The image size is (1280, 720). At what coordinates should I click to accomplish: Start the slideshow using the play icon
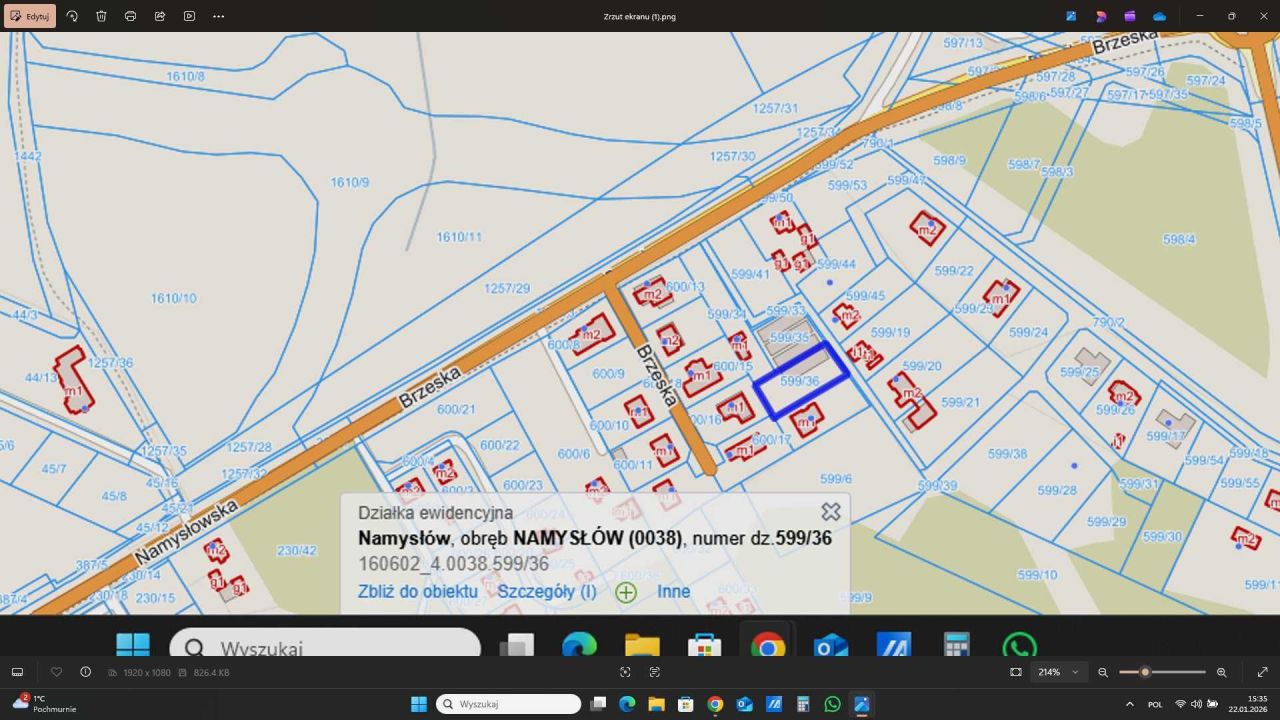(x=189, y=16)
